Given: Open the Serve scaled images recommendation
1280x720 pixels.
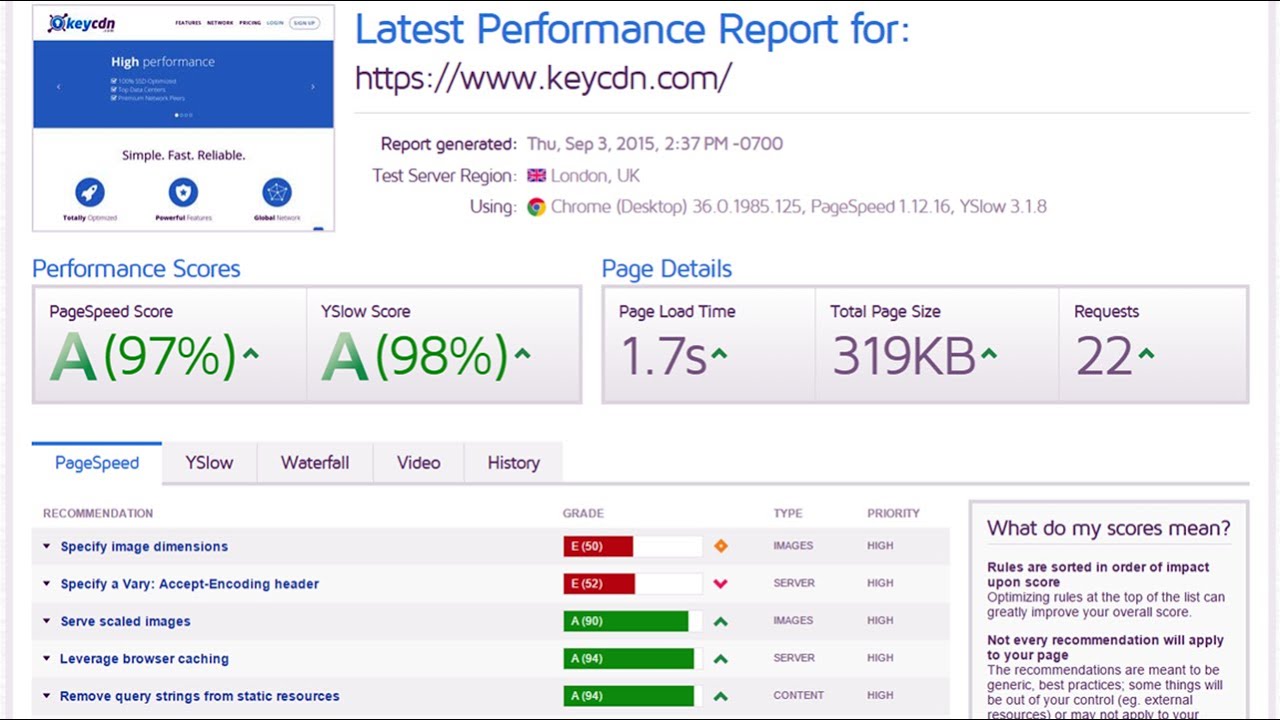Looking at the screenshot, I should 125,621.
